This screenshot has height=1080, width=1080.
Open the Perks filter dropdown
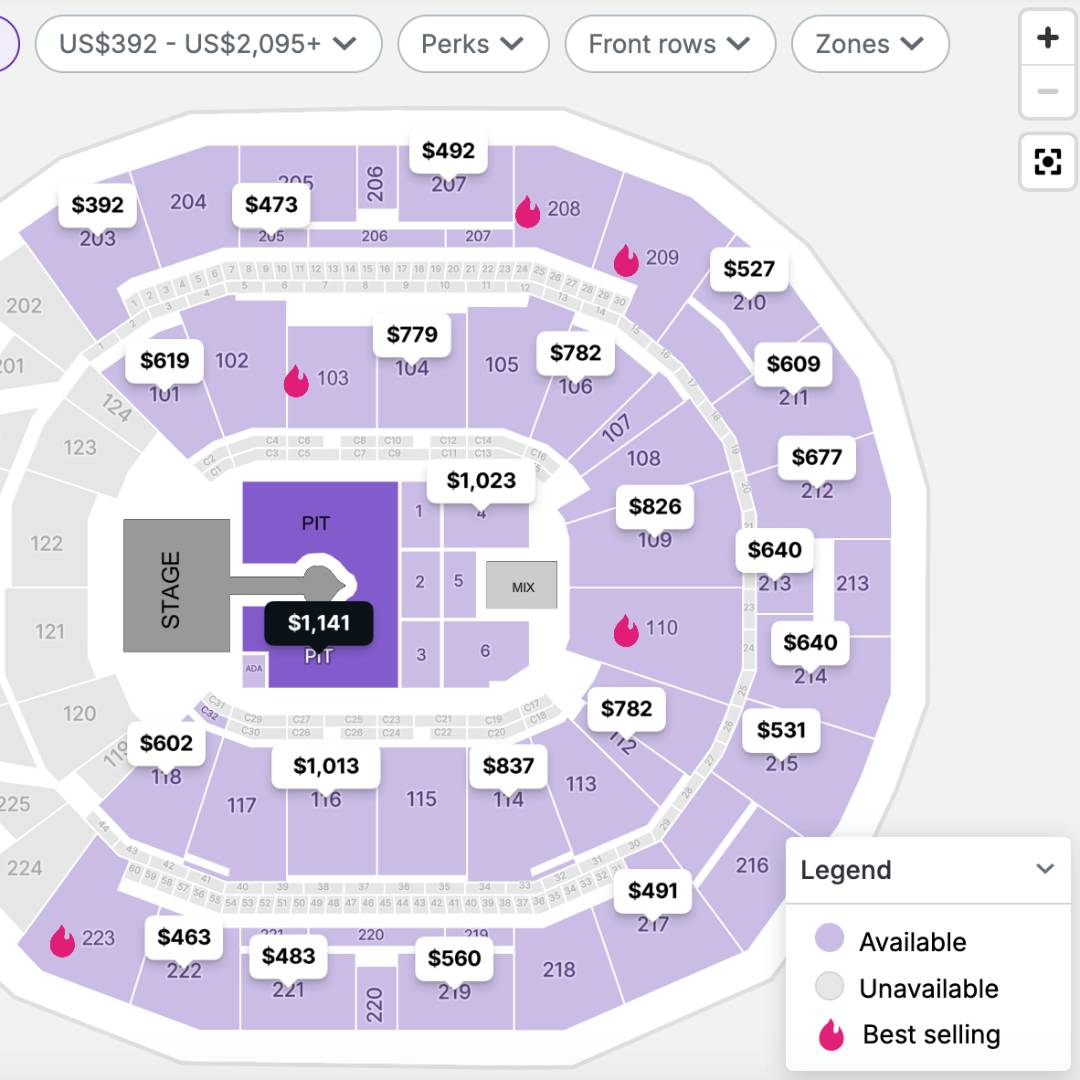coord(473,44)
